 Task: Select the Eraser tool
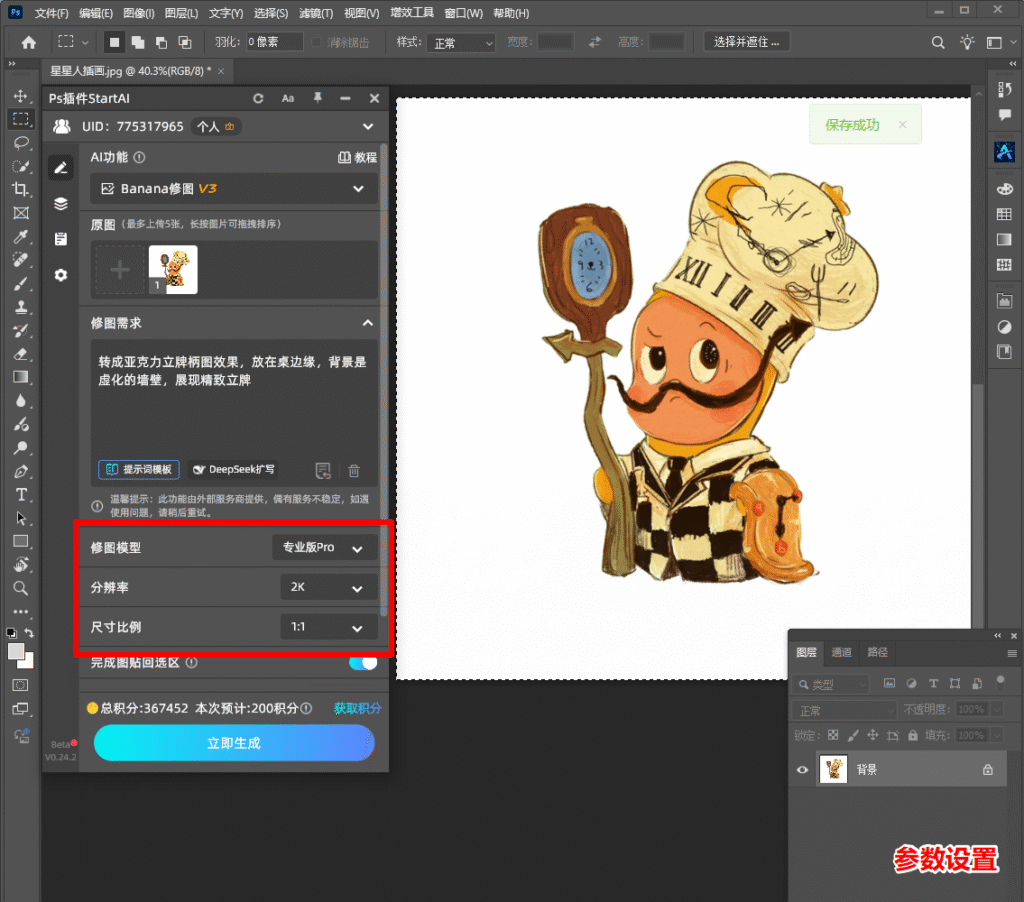[21, 354]
